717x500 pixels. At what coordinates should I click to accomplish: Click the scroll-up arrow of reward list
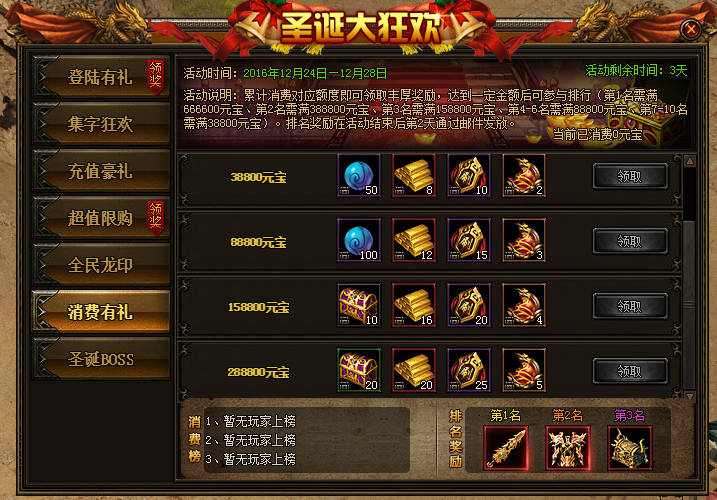[690, 161]
